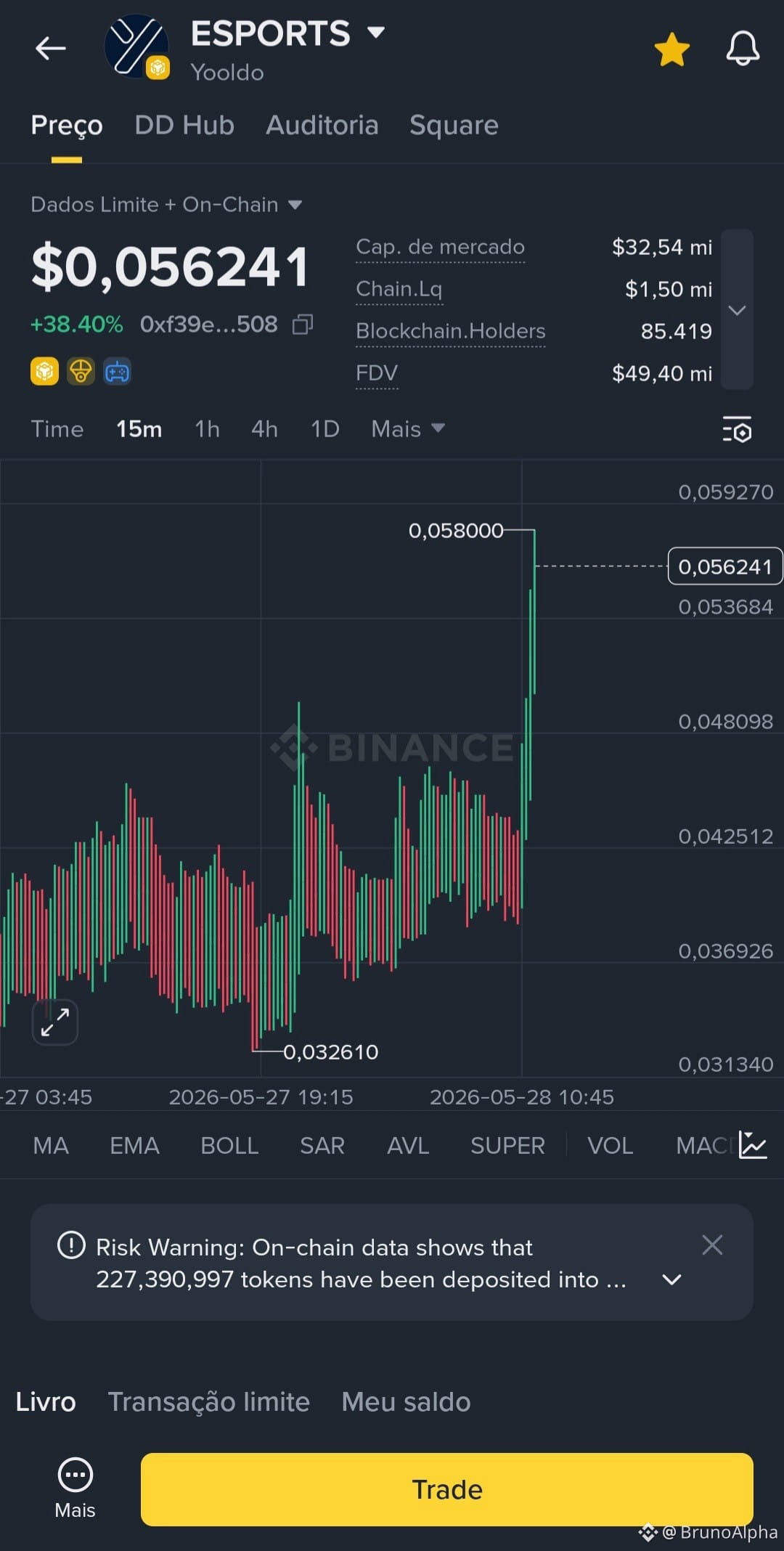Open the Square tab
Viewport: 784px width, 1551px height.
pos(454,126)
